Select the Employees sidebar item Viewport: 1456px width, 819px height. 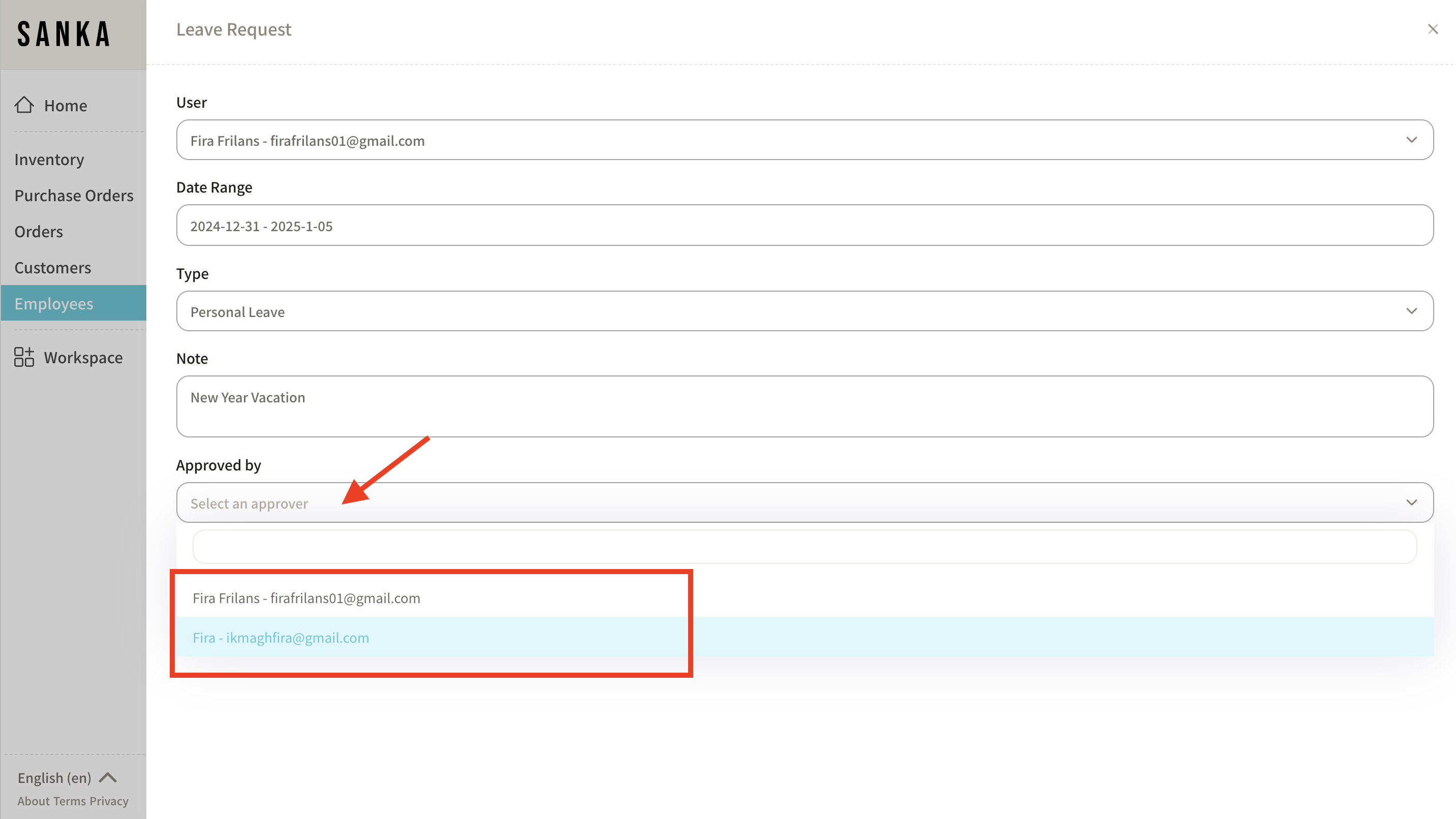click(54, 303)
